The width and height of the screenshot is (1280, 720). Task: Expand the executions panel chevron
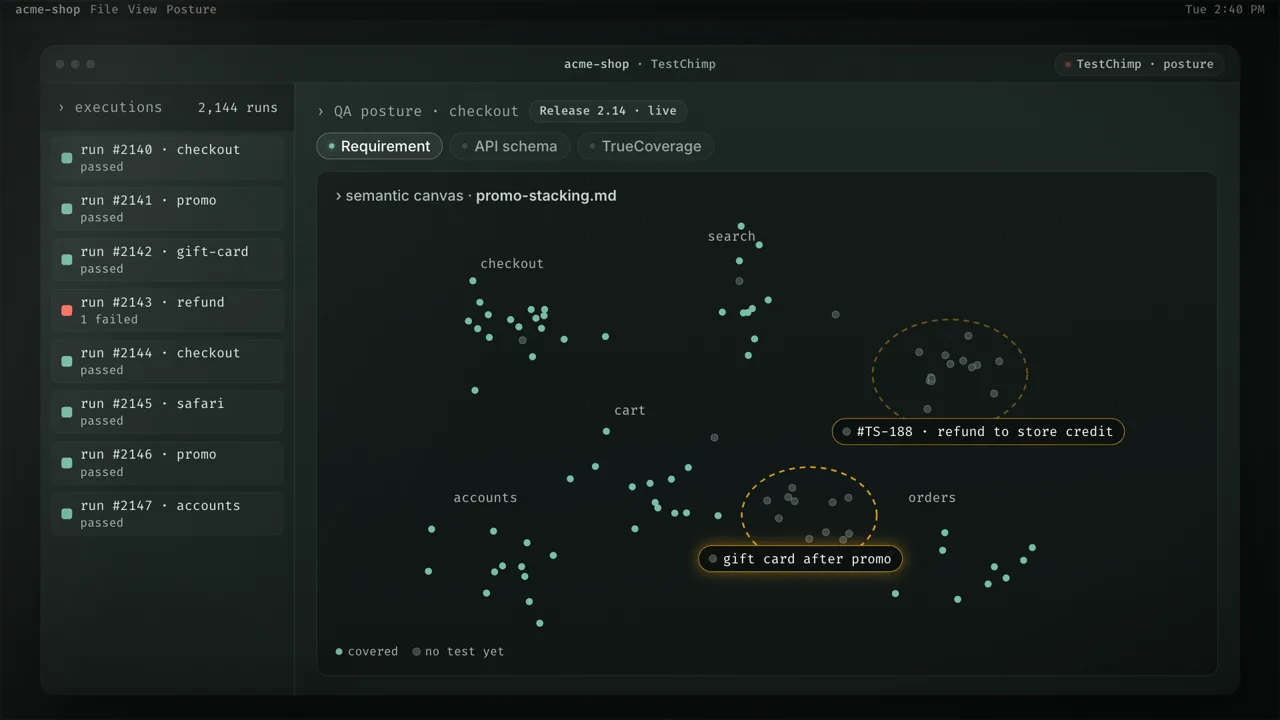coord(62,107)
